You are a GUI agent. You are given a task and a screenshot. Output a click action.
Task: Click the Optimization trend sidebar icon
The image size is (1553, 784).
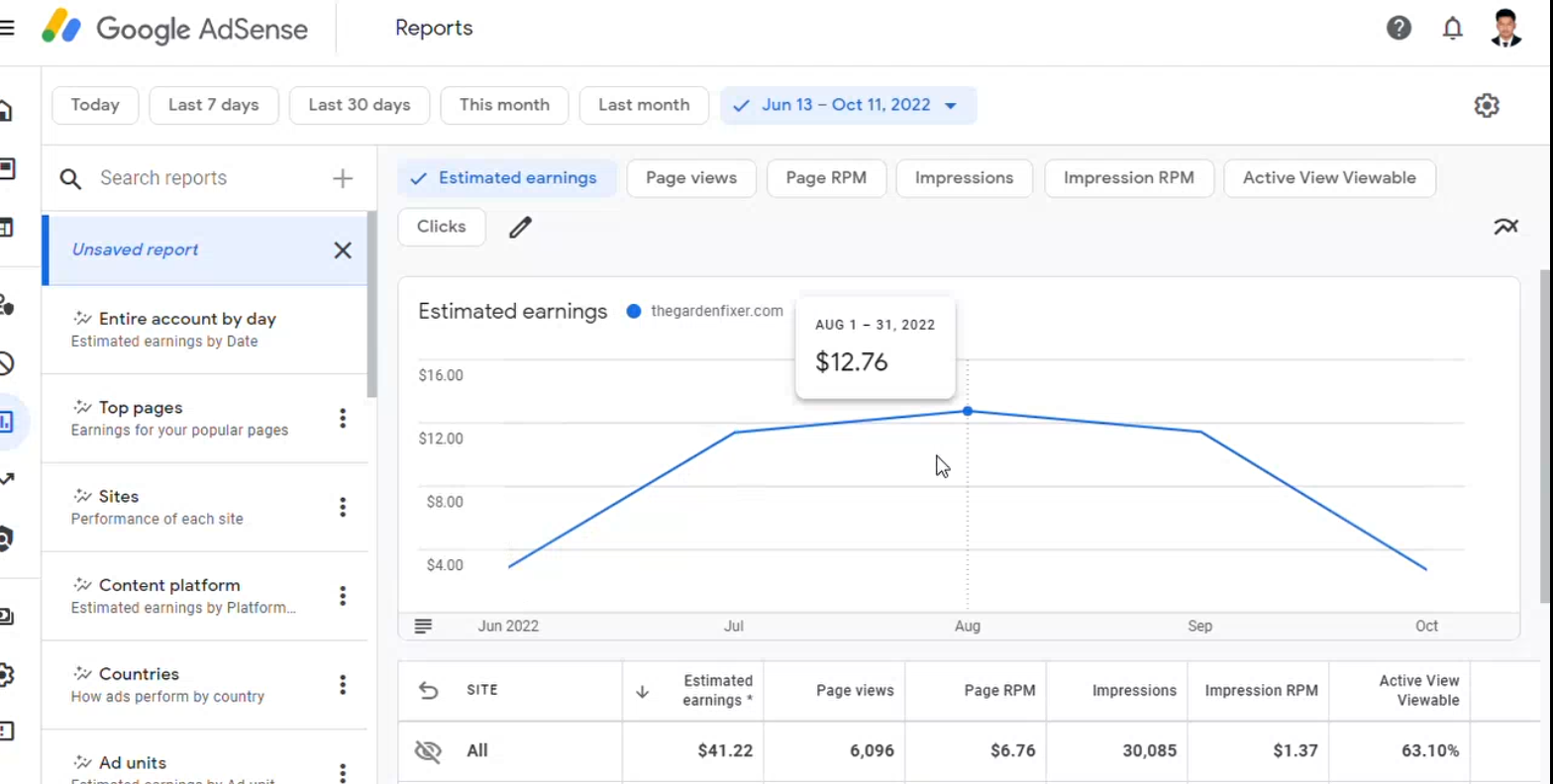6,480
